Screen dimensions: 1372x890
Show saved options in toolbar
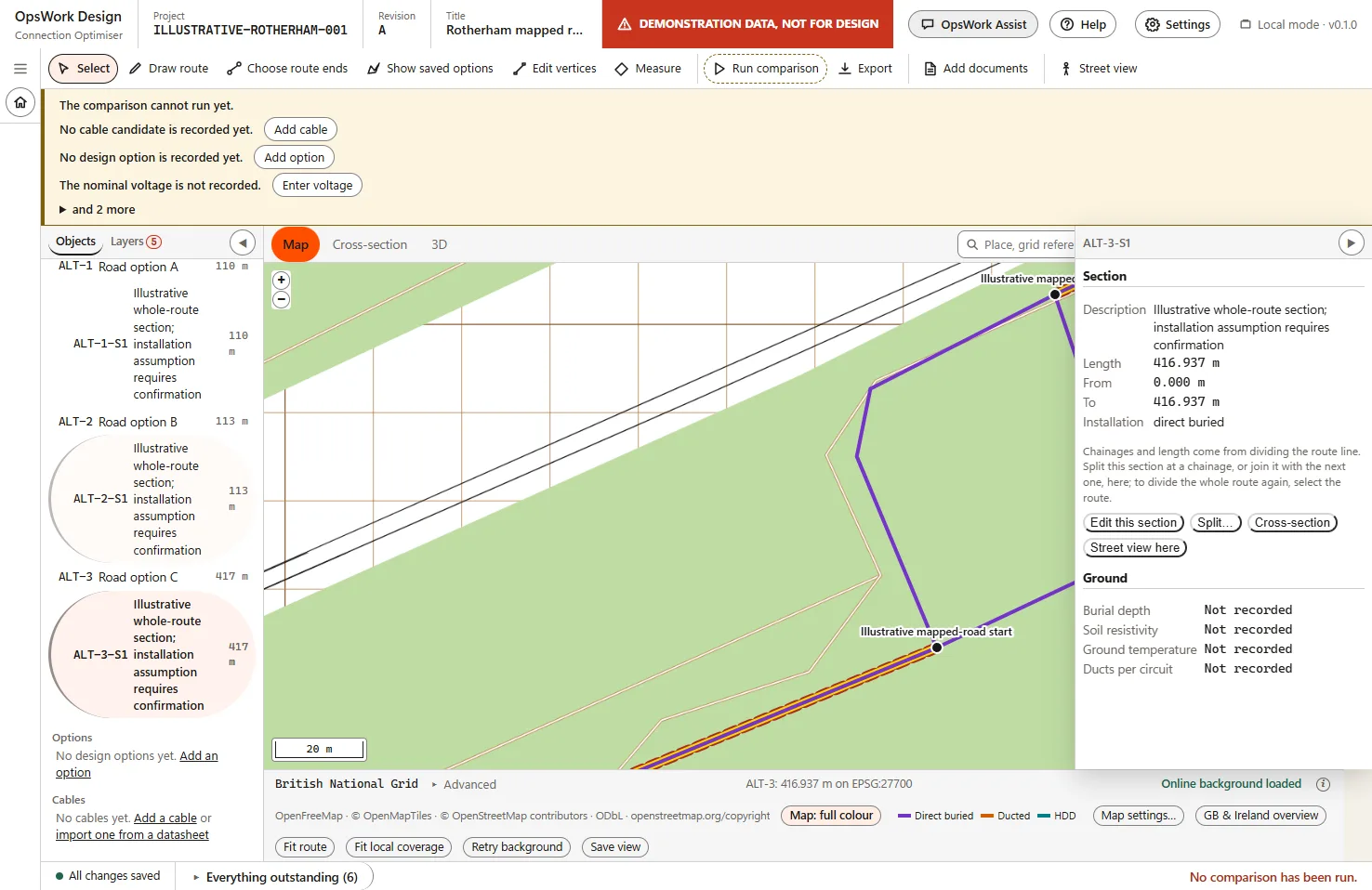click(x=430, y=69)
